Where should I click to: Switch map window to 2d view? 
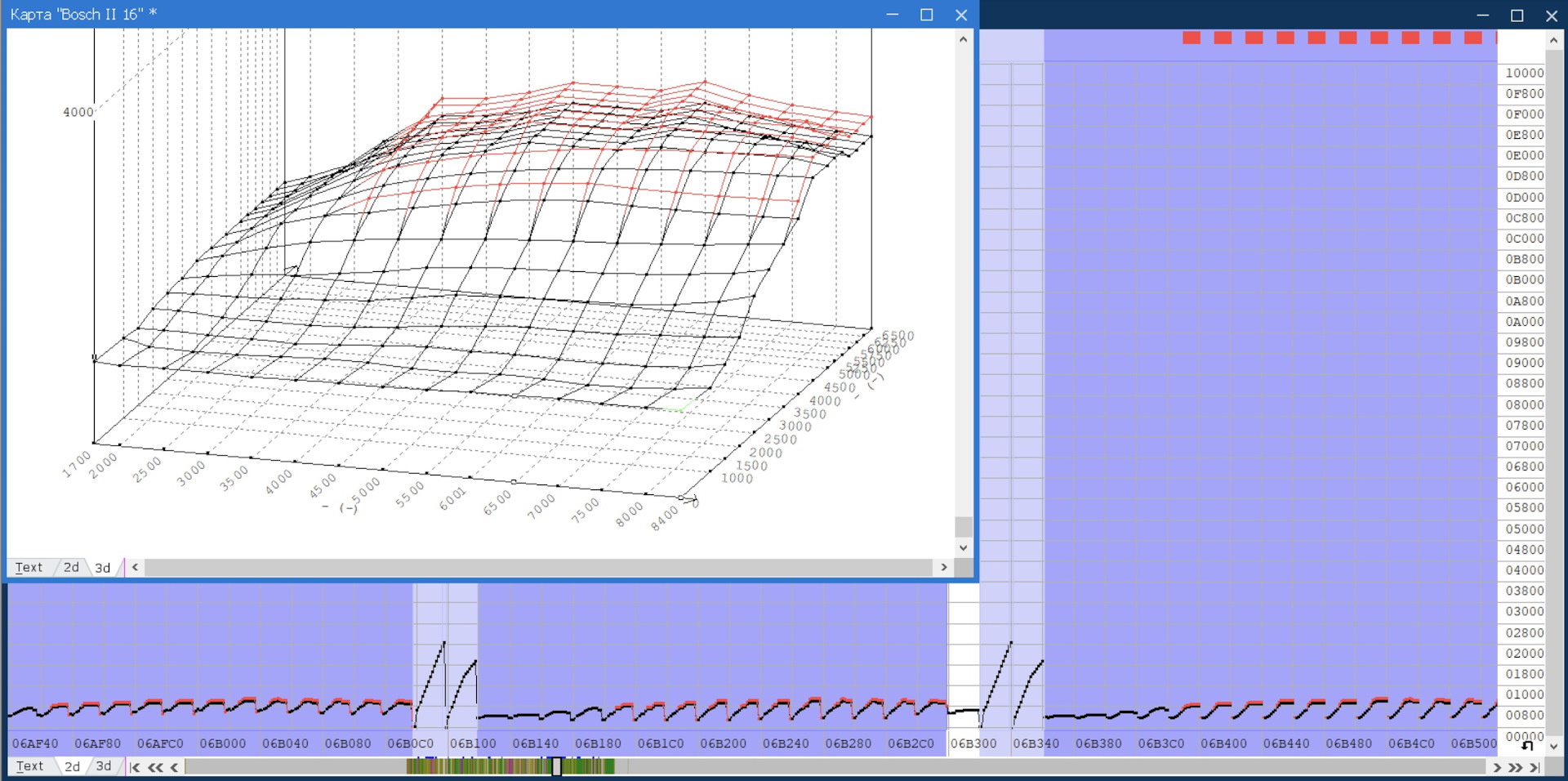72,567
